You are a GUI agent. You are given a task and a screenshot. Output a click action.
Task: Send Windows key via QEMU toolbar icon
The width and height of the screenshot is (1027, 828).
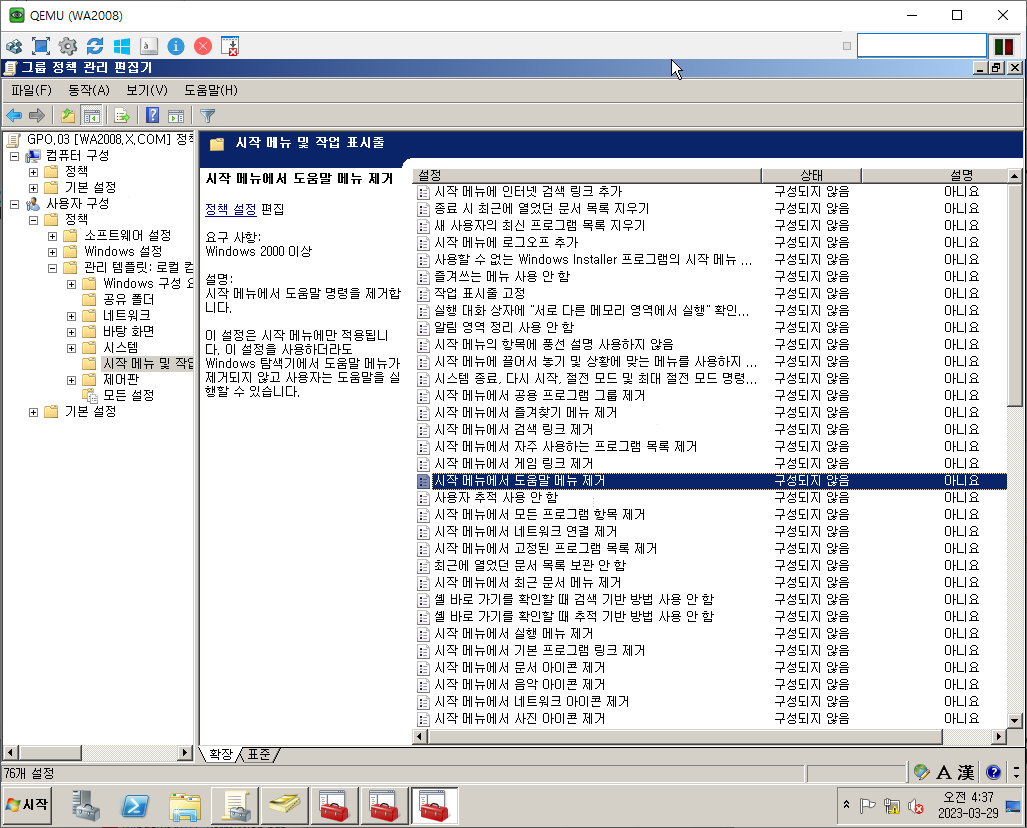[x=122, y=46]
